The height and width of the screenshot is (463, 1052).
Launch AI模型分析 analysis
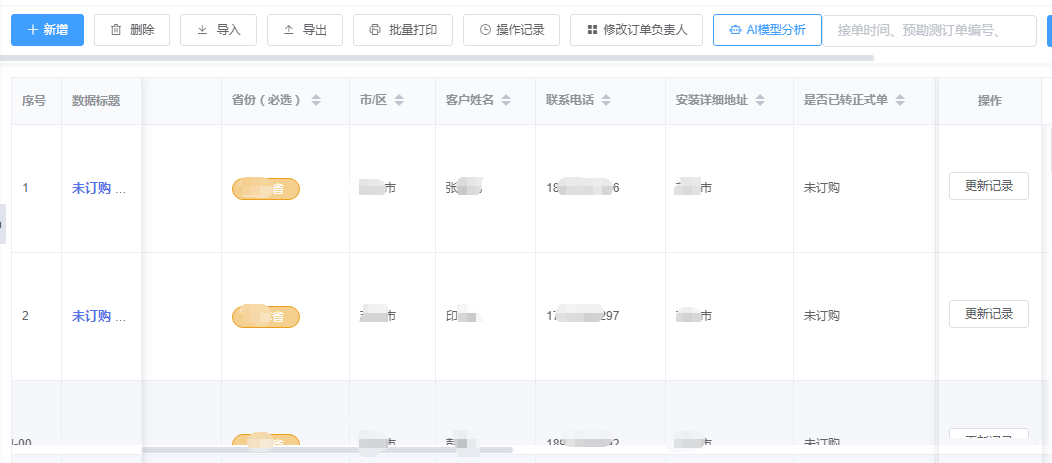coord(767,30)
